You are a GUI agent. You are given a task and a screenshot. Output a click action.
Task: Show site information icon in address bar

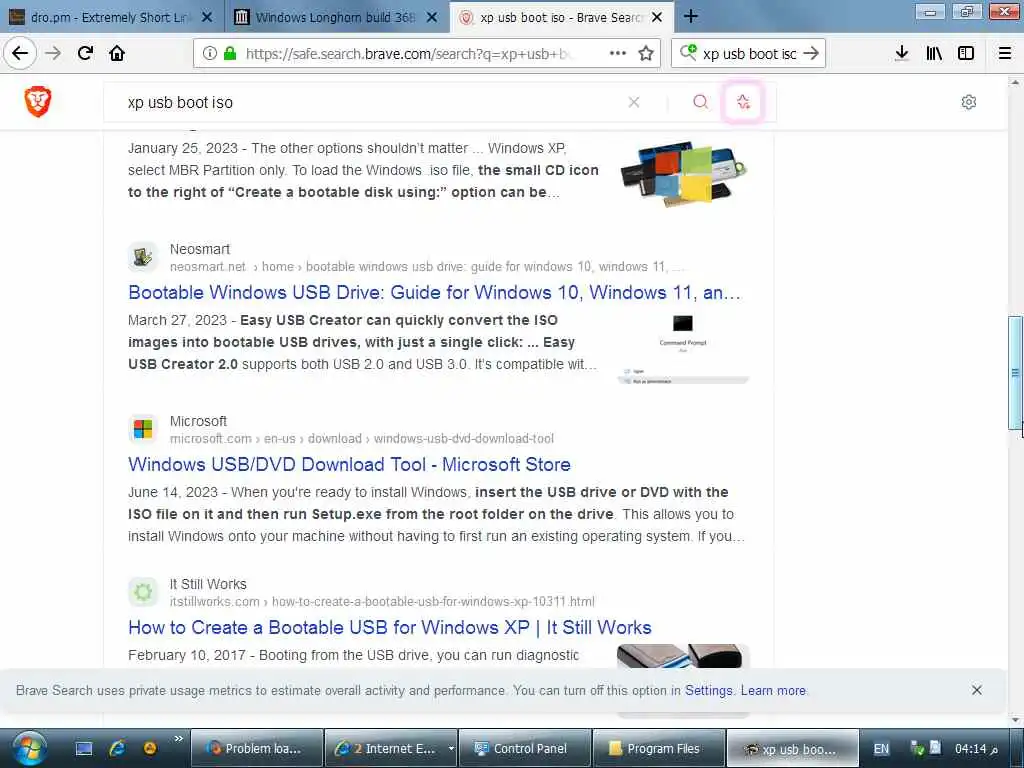point(209,54)
